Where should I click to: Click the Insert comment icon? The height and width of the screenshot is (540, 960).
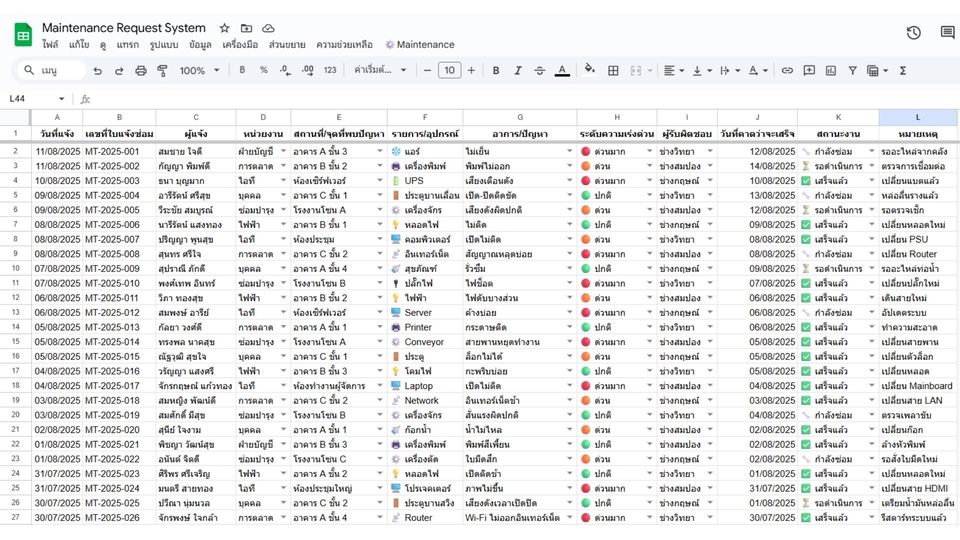tap(809, 70)
